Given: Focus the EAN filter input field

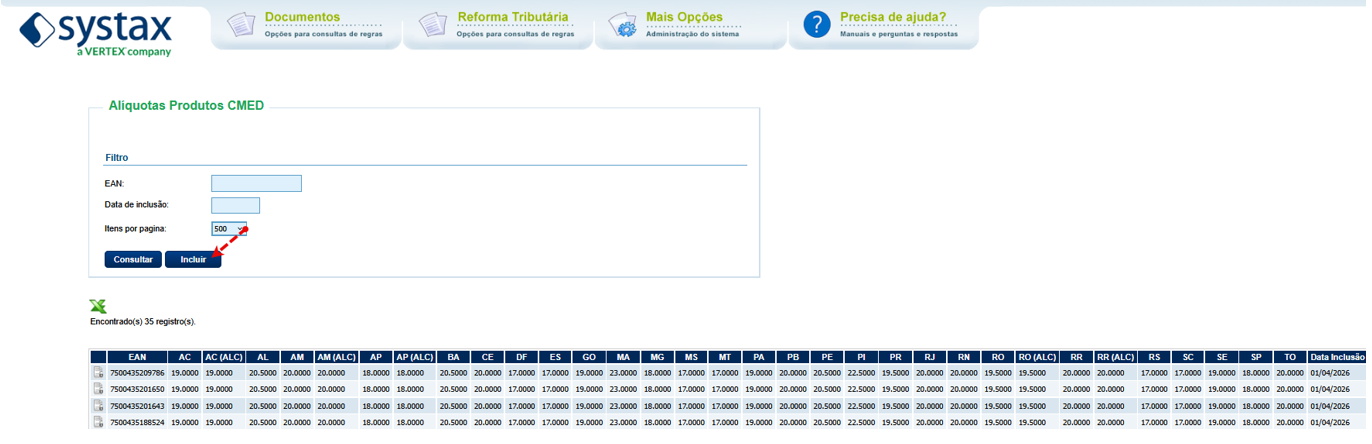Looking at the screenshot, I should pyautogui.click(x=256, y=183).
